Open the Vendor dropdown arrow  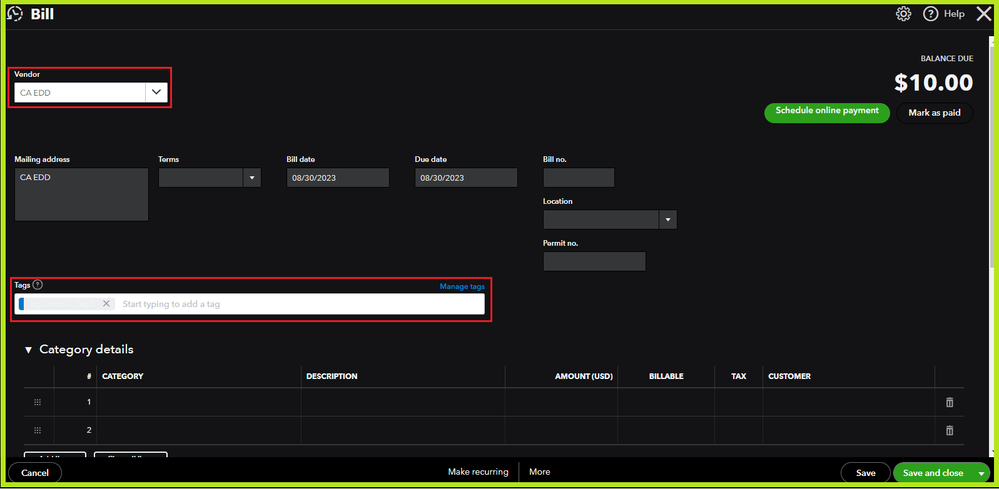tap(156, 92)
